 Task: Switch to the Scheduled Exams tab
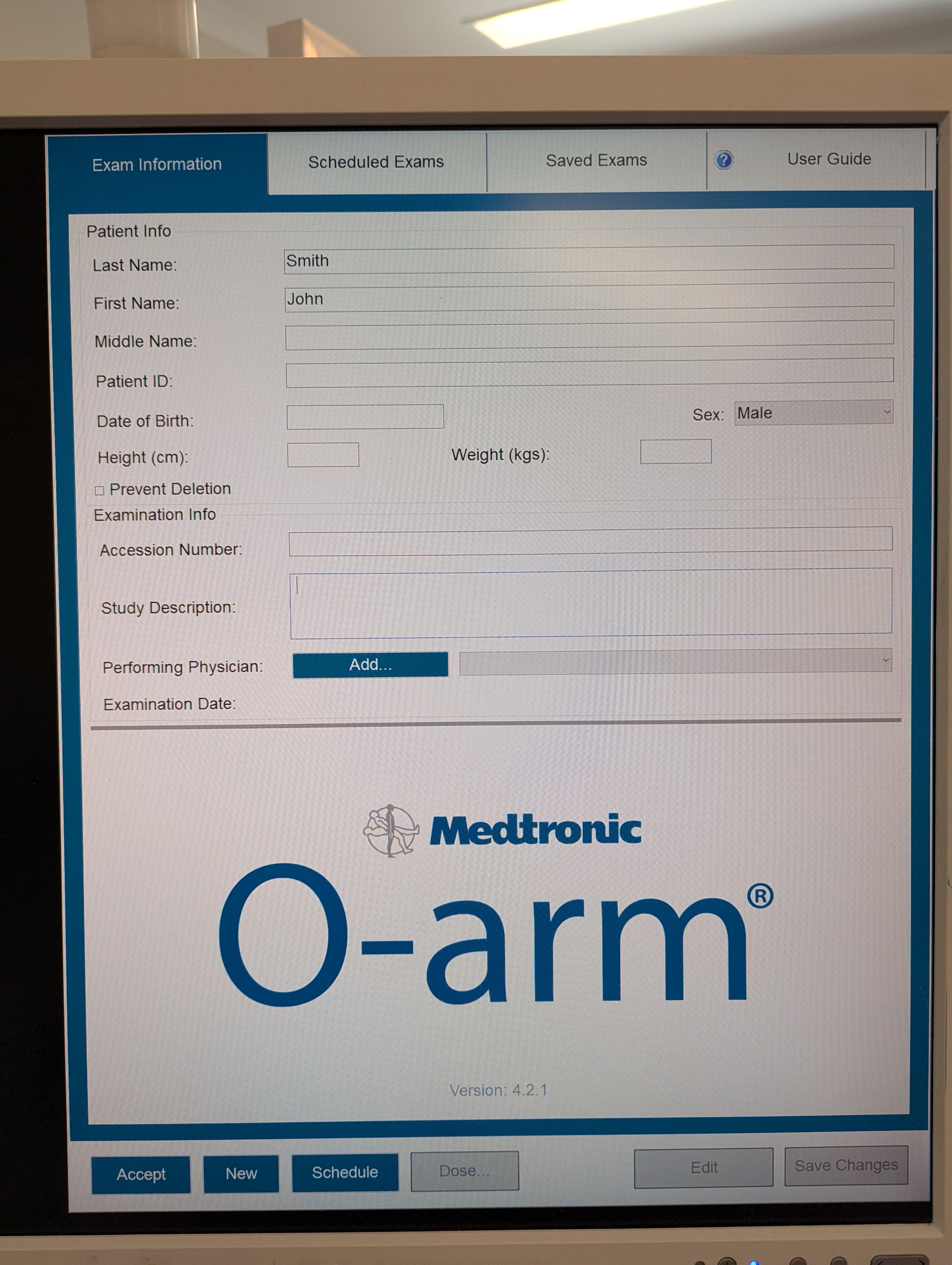(x=376, y=162)
